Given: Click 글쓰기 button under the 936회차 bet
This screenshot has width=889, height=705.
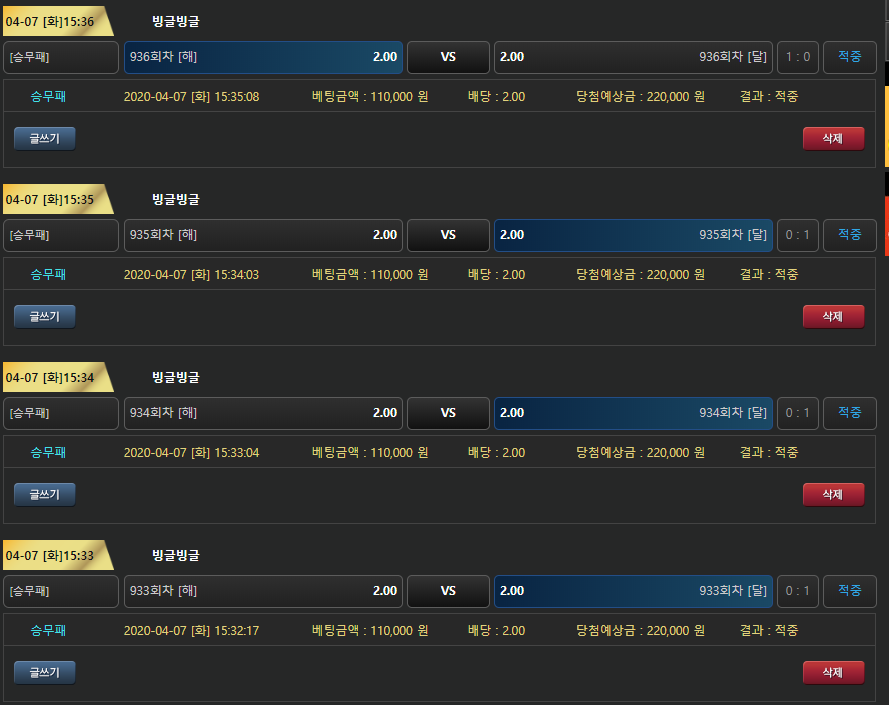Looking at the screenshot, I should tap(45, 139).
